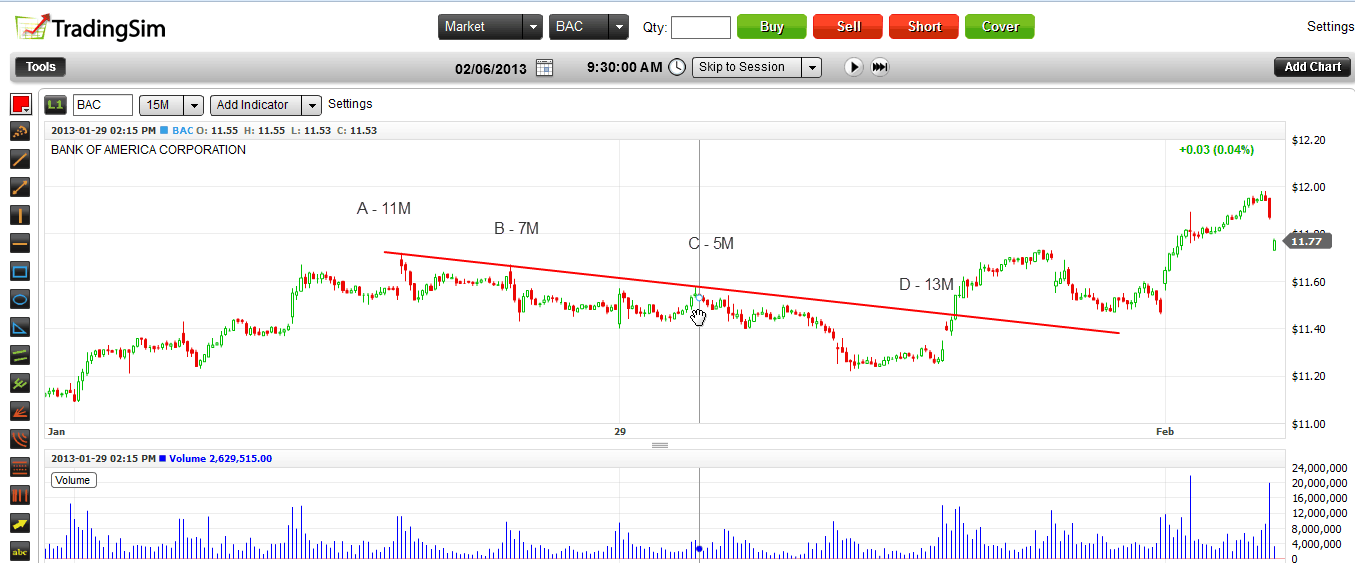This screenshot has width=1355, height=563.
Task: Click the green Buy button
Action: 771,27
